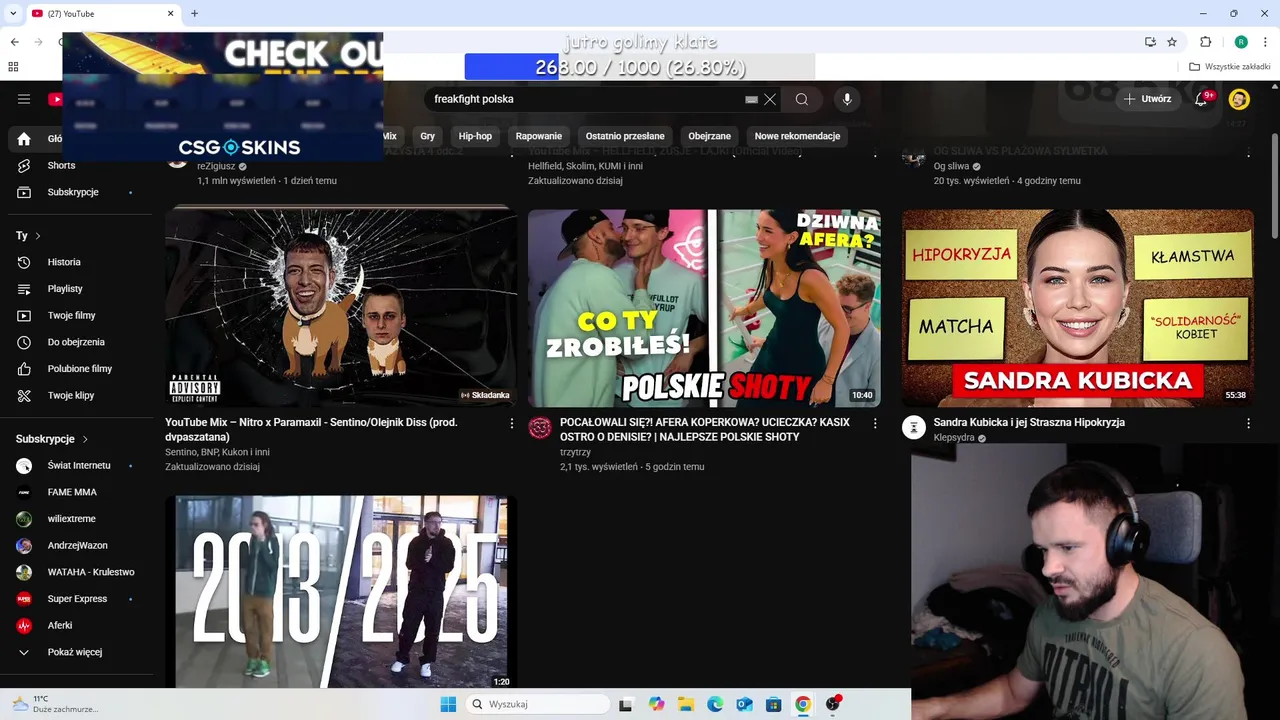Click the search magnifier button
Image resolution: width=1280 pixels, height=720 pixels.
[x=801, y=99]
